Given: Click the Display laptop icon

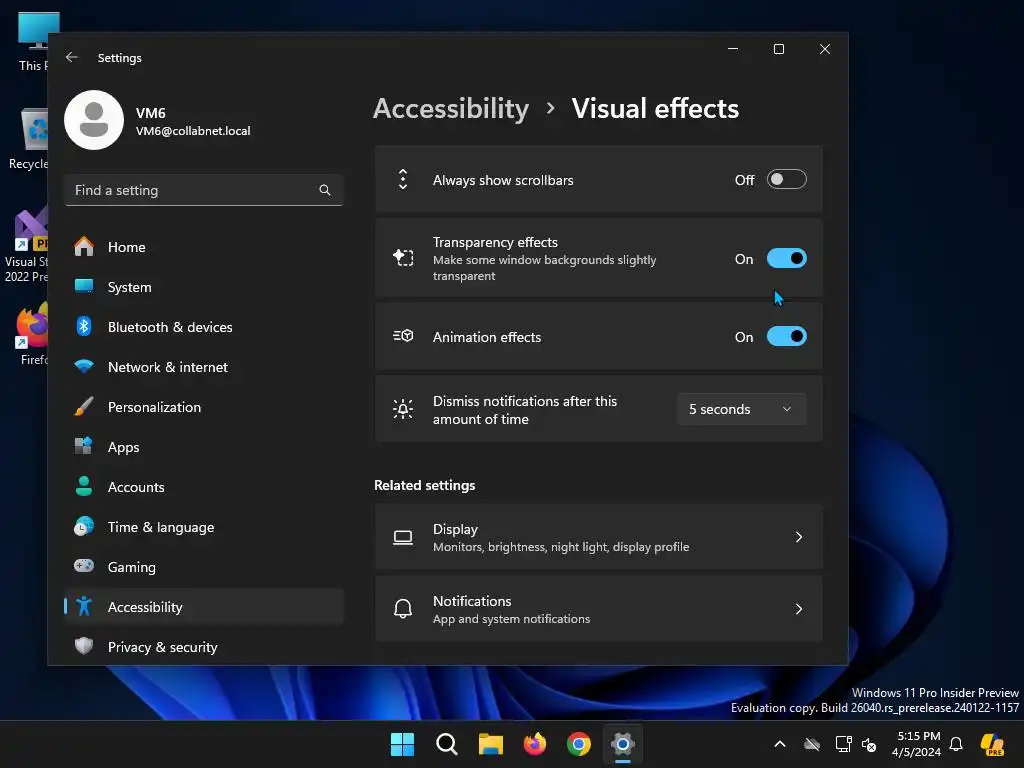Looking at the screenshot, I should (x=403, y=537).
